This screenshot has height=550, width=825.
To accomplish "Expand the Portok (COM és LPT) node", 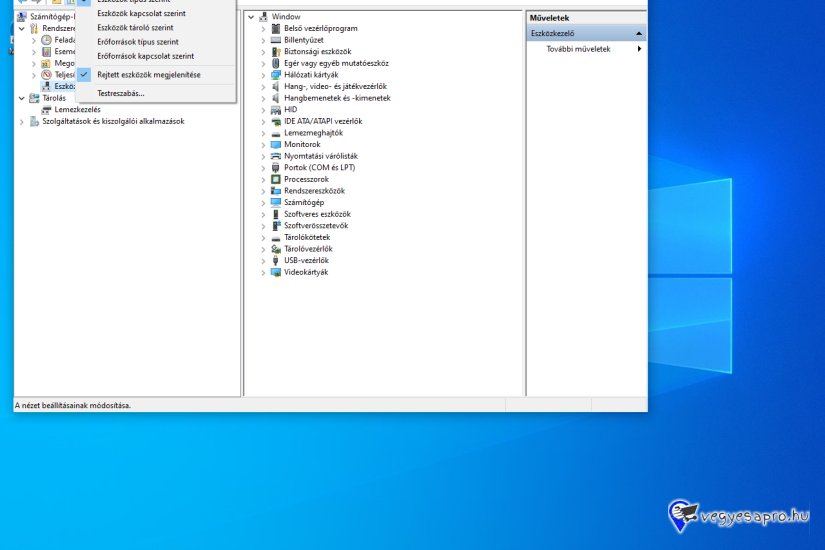I will (x=263, y=168).
